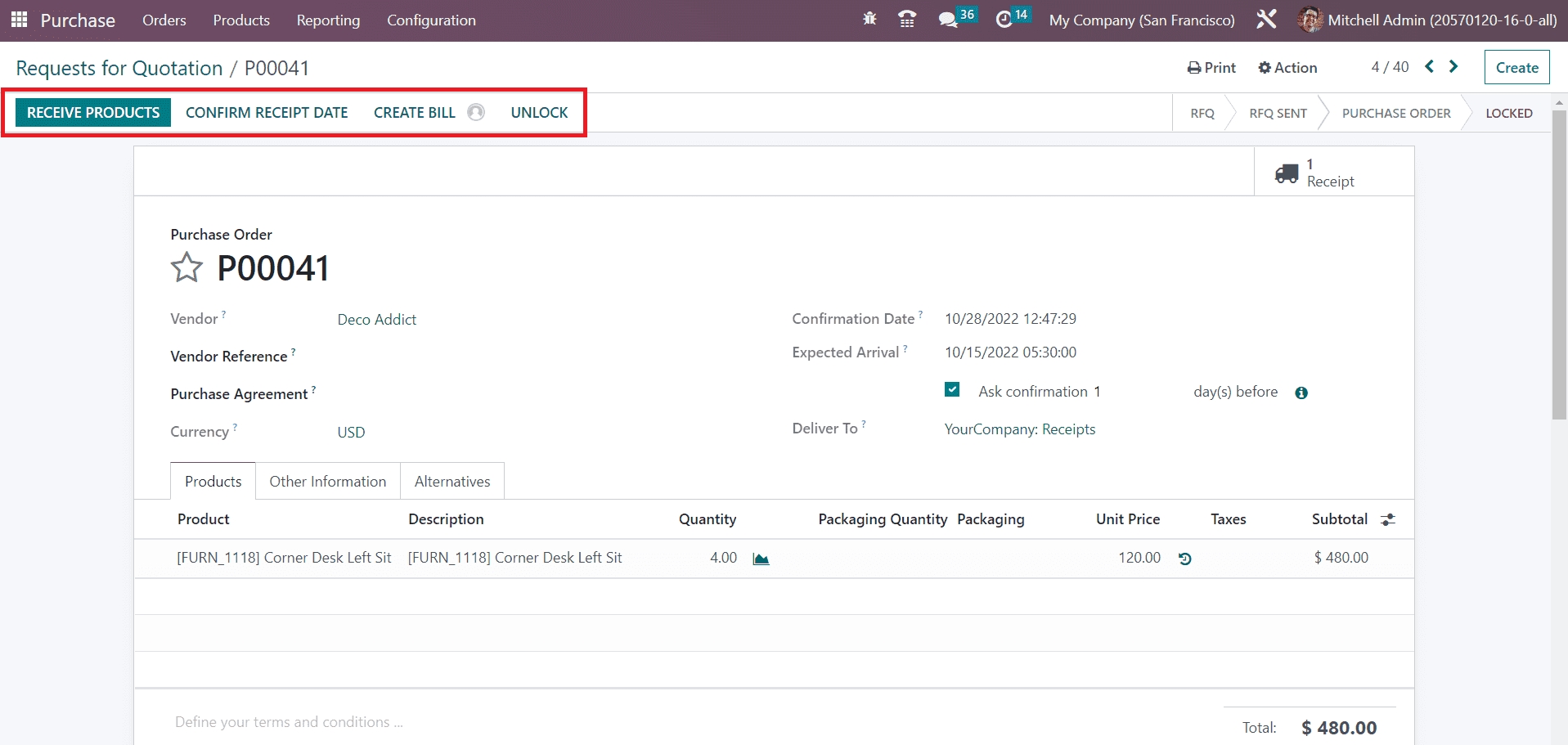
Task: Open the Deco Addict vendor link
Action: [x=377, y=320]
